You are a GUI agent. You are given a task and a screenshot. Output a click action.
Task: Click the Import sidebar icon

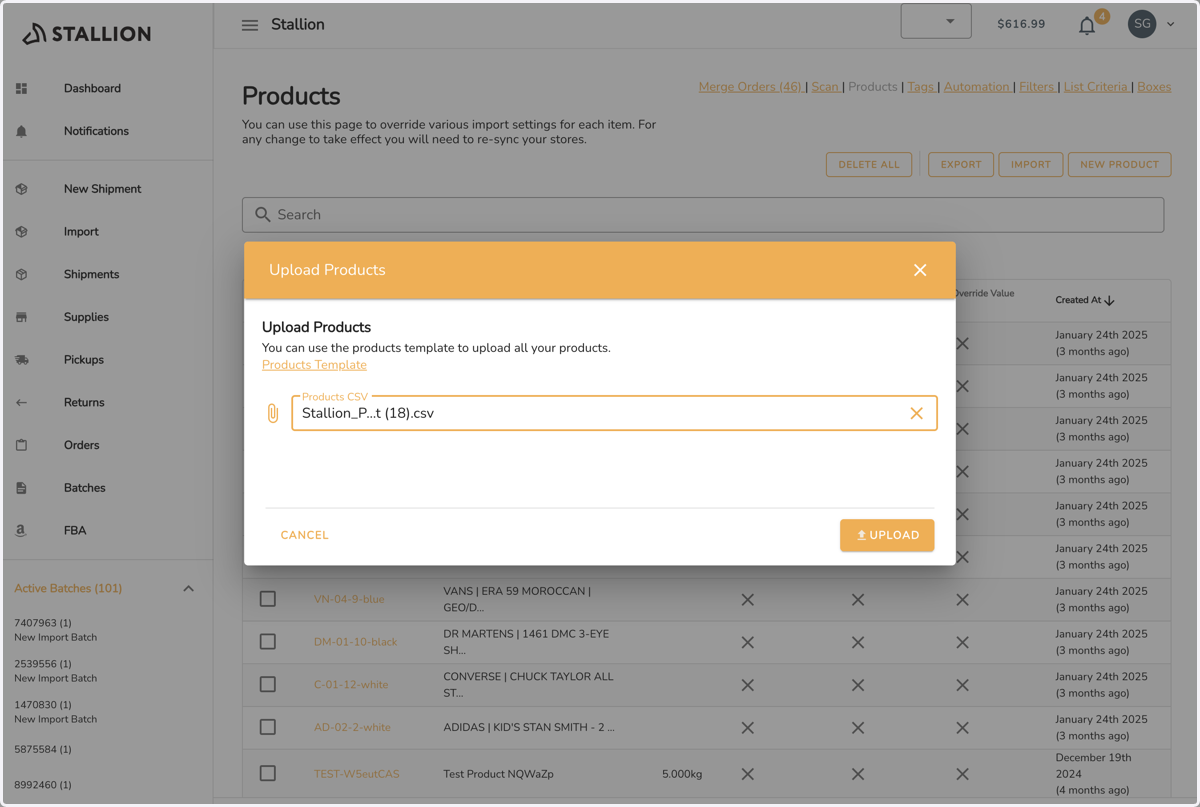click(x=22, y=232)
